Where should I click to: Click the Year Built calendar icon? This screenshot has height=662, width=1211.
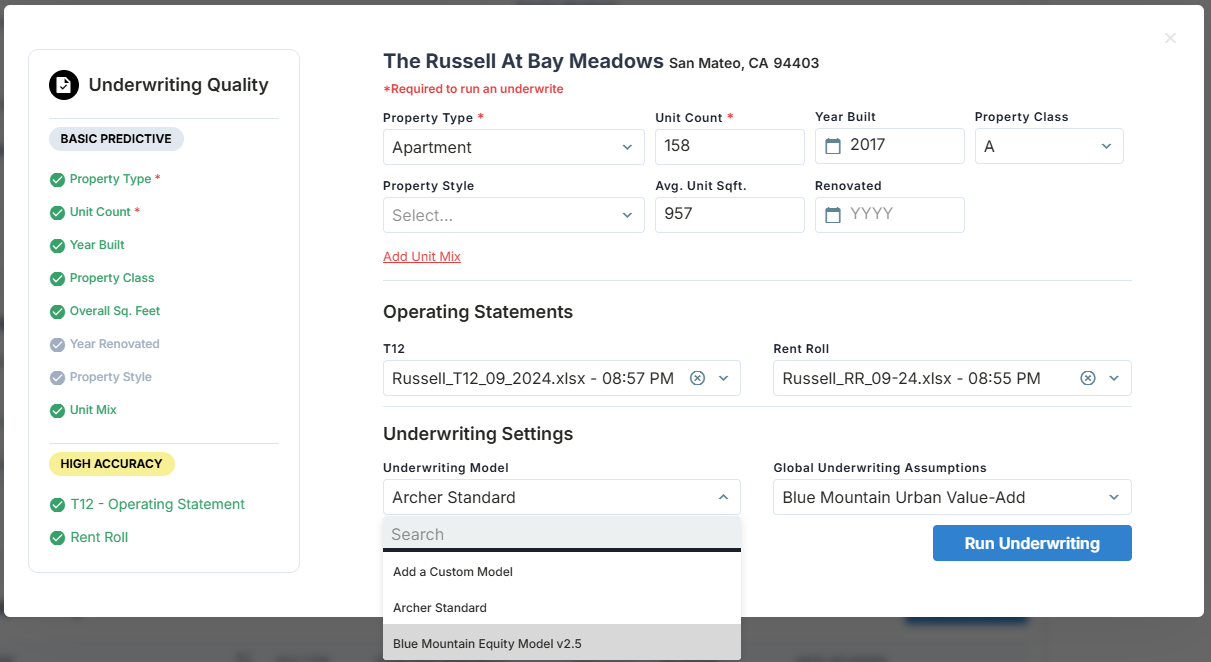pos(833,146)
